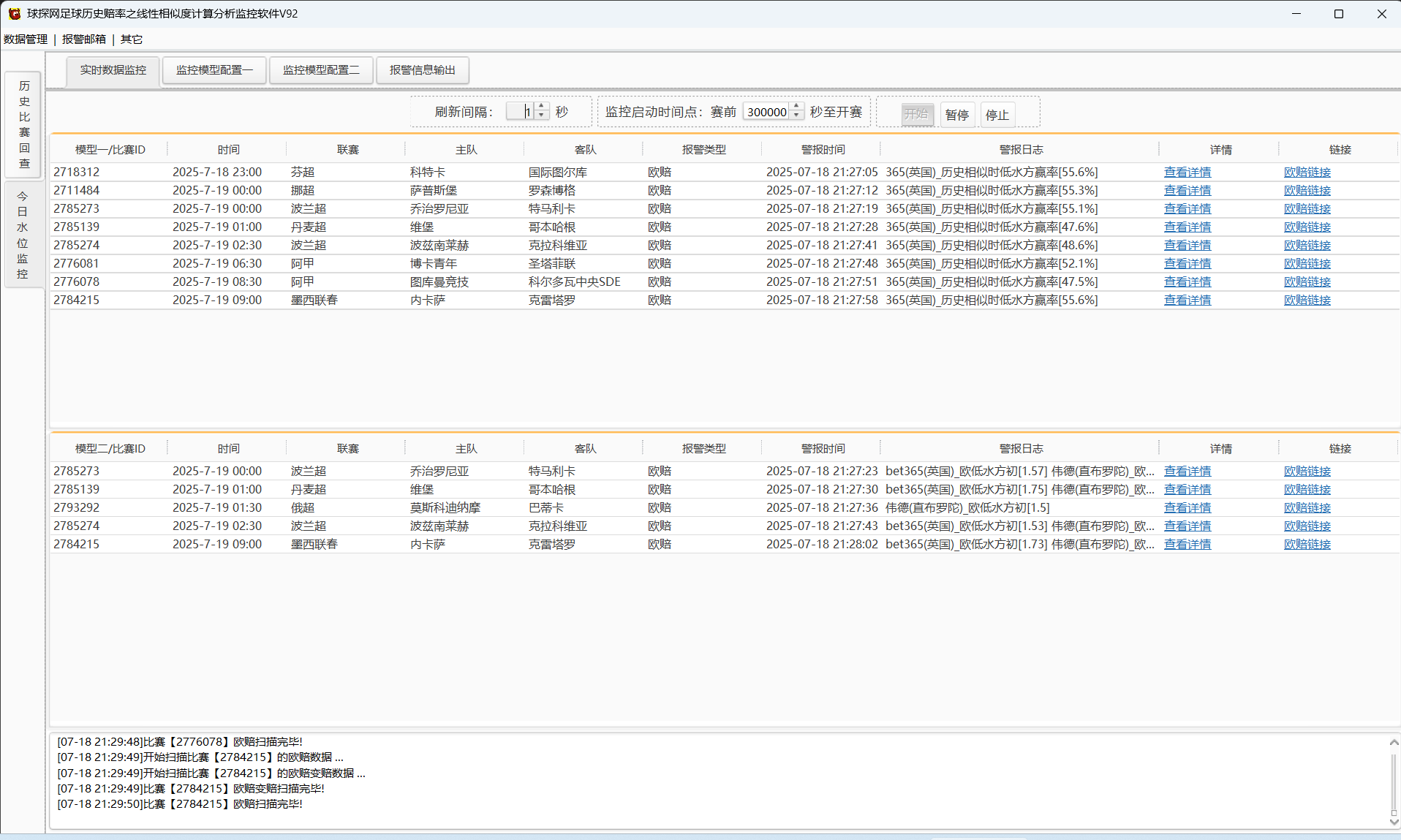Switch to the 监控模型配置二 tab
Screen dimensions: 1401x840
[x=321, y=70]
